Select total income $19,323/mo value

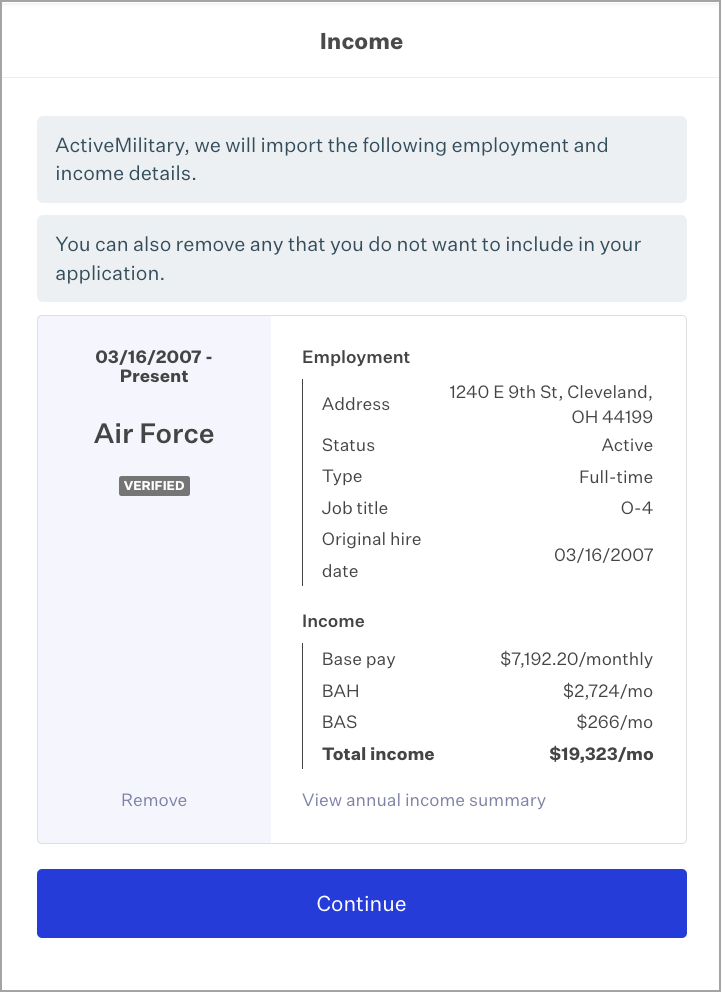[x=601, y=753]
